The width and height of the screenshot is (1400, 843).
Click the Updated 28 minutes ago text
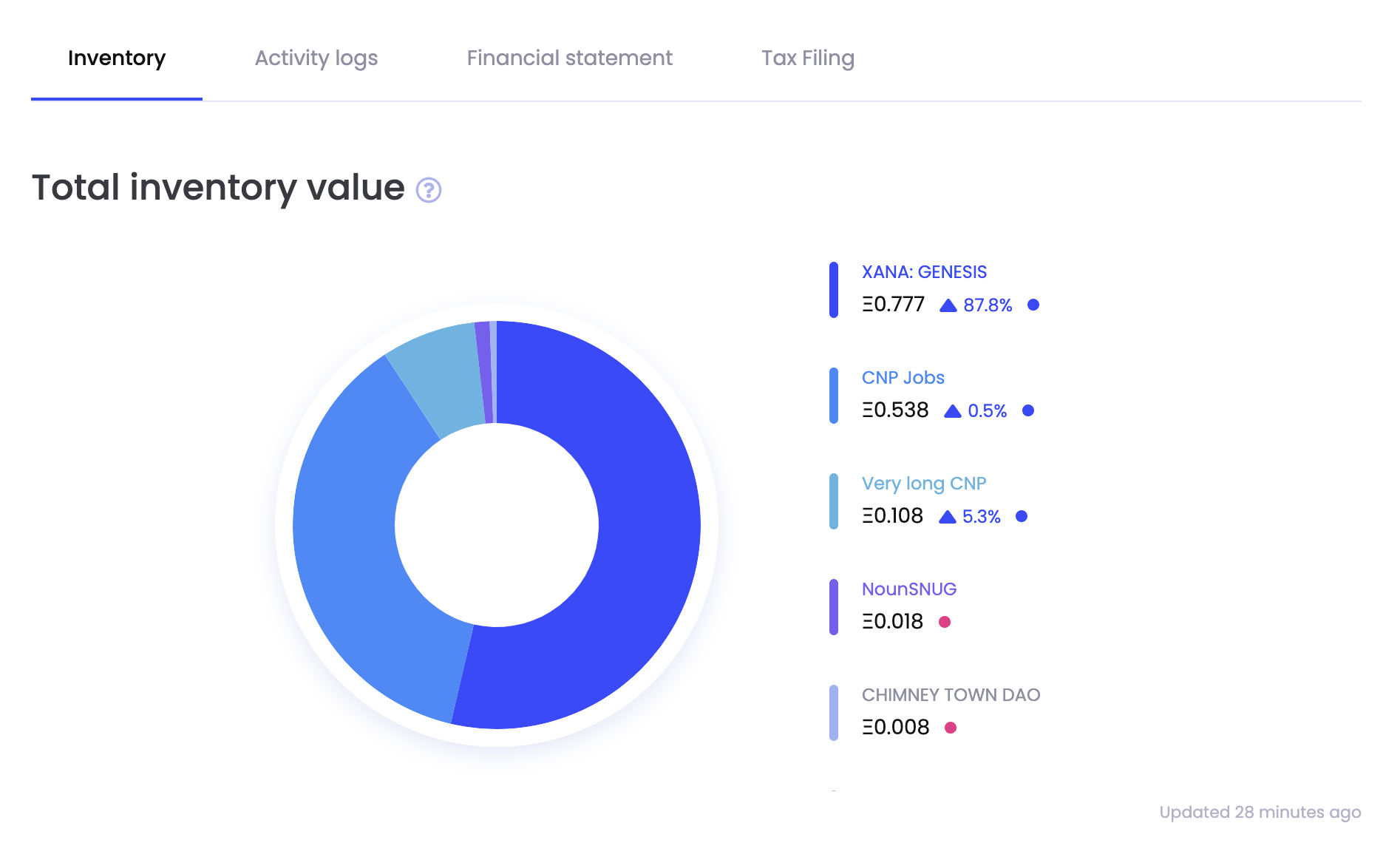1261,811
